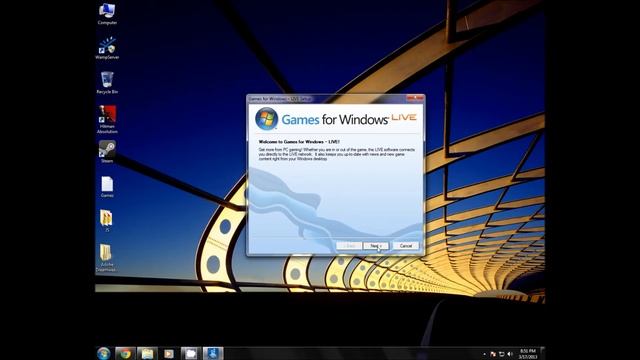The height and width of the screenshot is (360, 640).
Task: Open the Recycle Bin icon
Action: coord(107,83)
